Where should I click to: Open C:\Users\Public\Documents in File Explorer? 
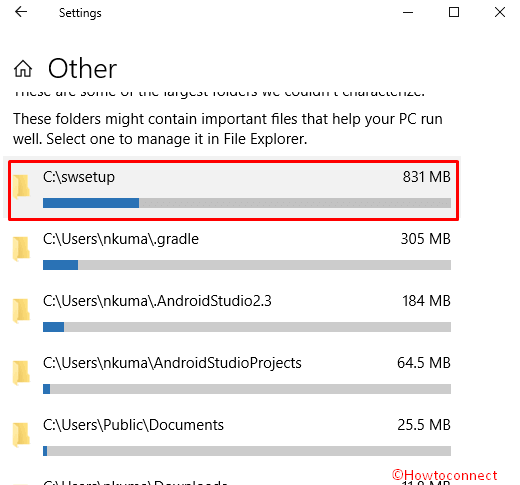click(233, 438)
